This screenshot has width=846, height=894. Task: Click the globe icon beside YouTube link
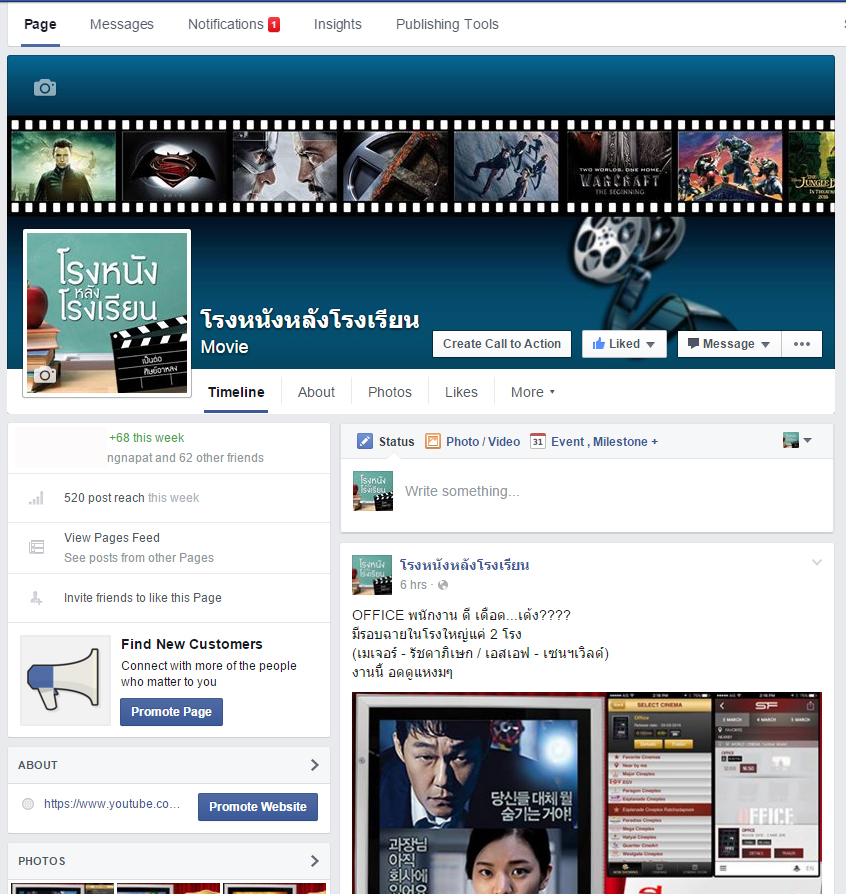(x=27, y=804)
